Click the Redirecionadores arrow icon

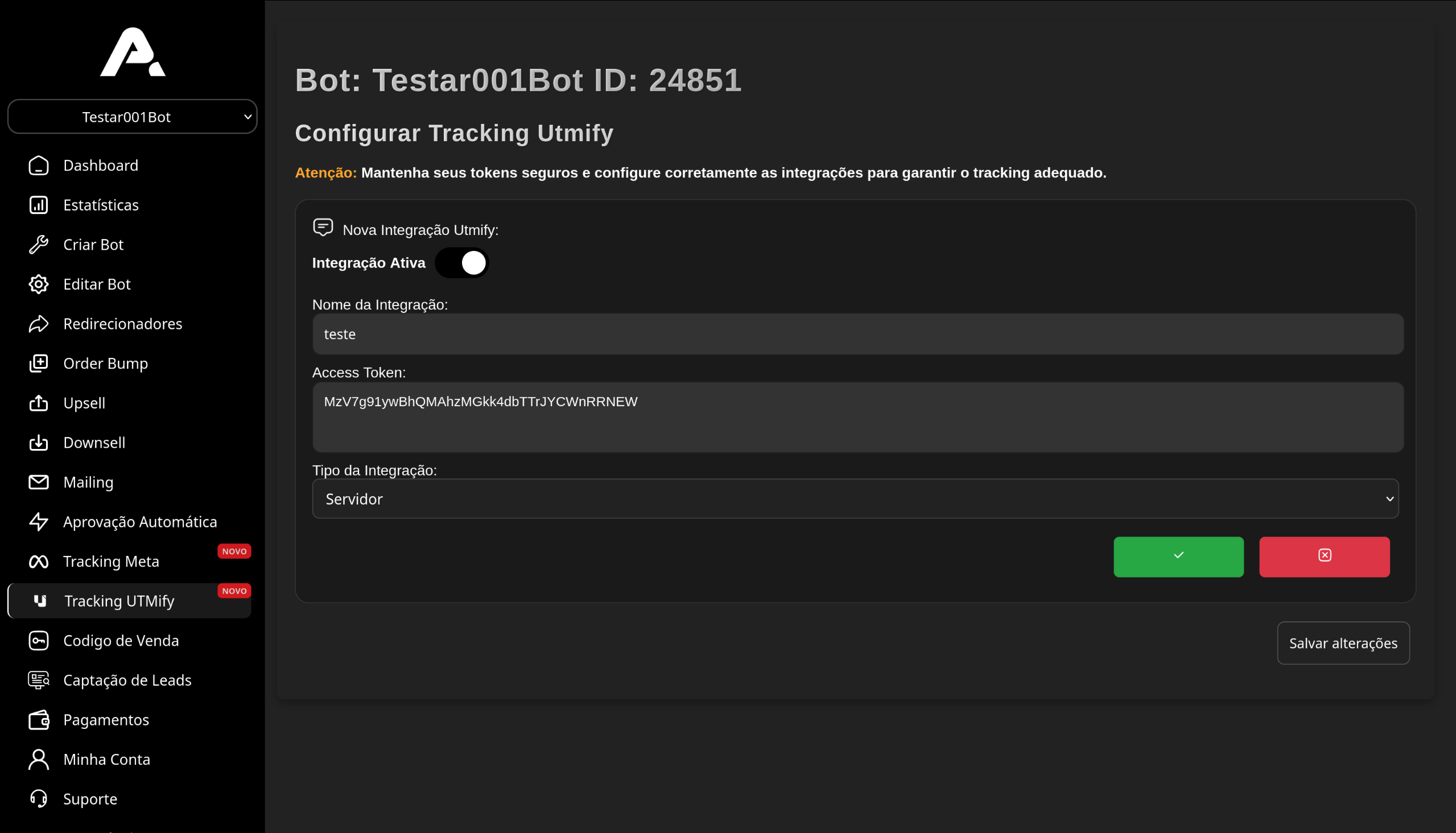coord(38,324)
